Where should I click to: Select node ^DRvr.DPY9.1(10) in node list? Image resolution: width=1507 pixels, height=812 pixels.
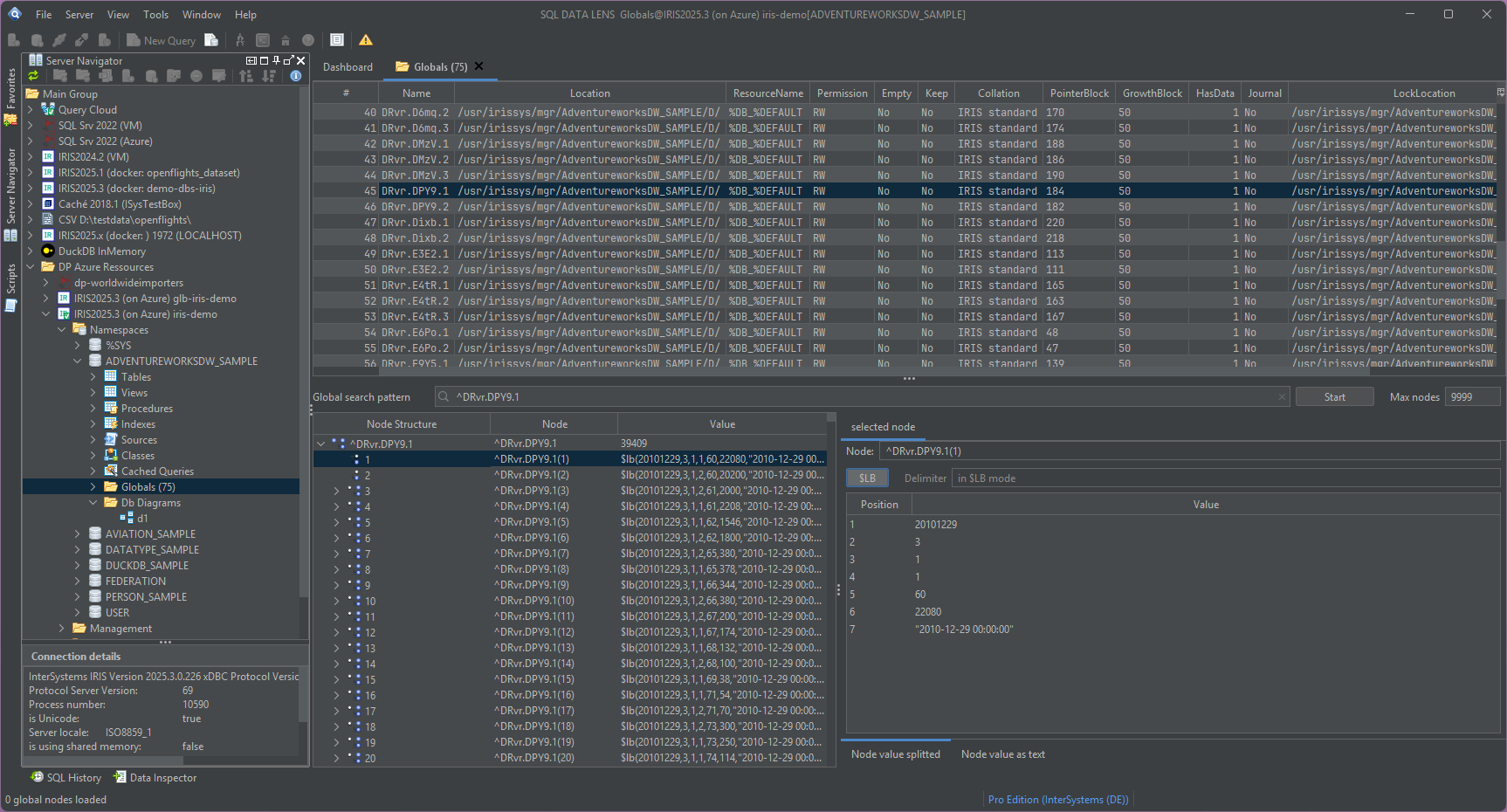pyautogui.click(x=571, y=601)
